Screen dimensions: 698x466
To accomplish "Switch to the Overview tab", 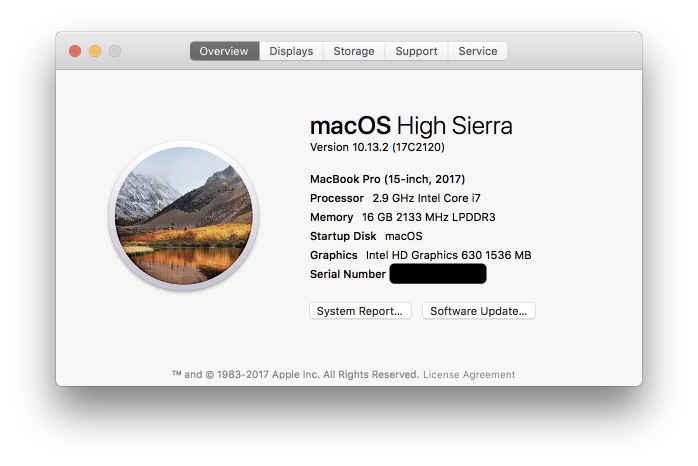I will (224, 51).
